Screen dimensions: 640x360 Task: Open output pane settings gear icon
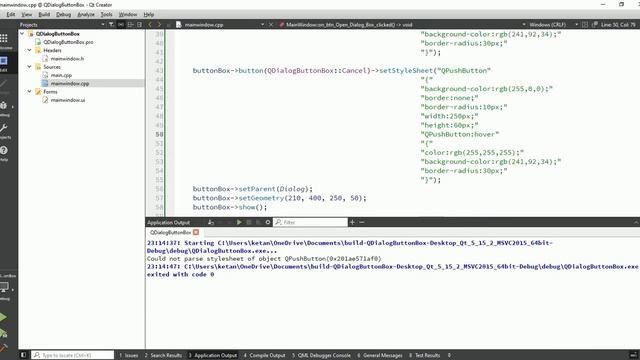[x=268, y=222]
